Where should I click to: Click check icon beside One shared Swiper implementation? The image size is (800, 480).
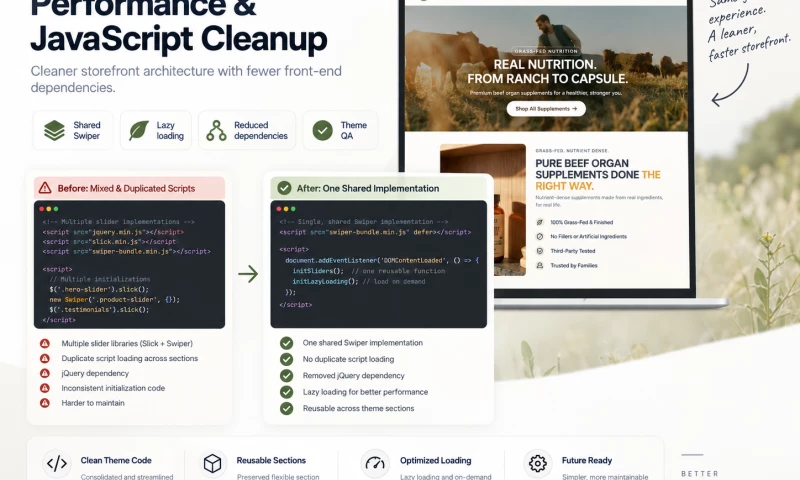pos(286,343)
